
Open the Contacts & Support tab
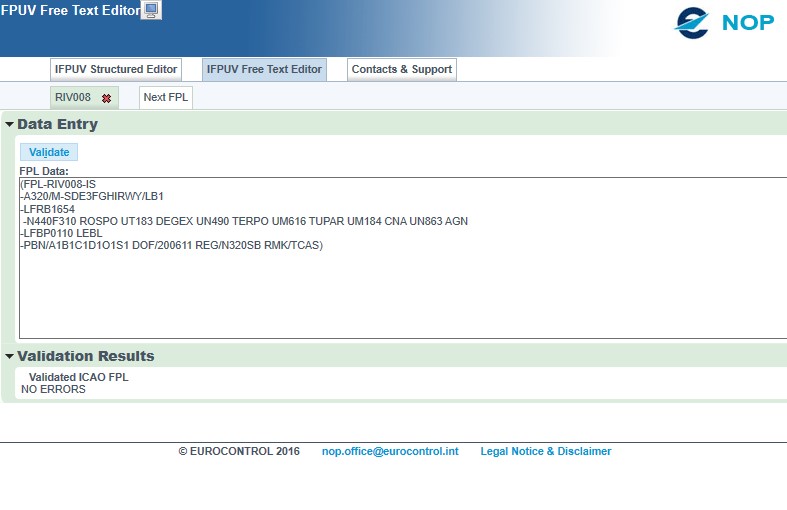[x=402, y=69]
